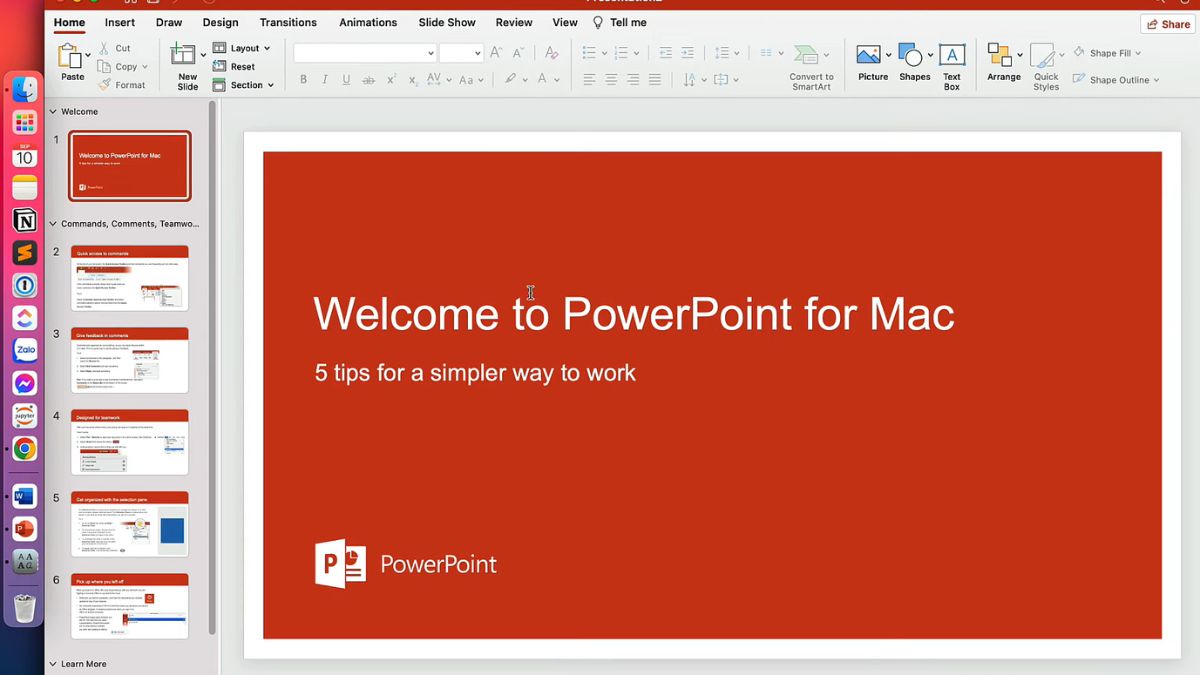Image resolution: width=1200 pixels, height=675 pixels.
Task: Click the subtitle 5 tips for a simpler way to work
Action: point(475,373)
